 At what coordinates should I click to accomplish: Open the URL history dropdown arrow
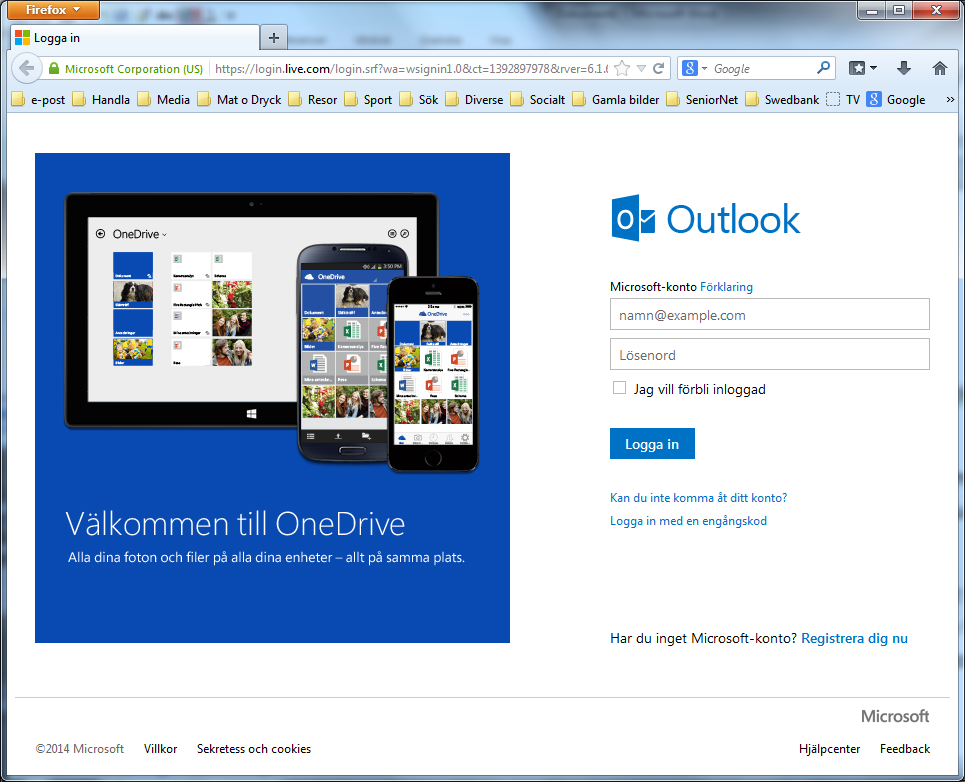coord(641,68)
